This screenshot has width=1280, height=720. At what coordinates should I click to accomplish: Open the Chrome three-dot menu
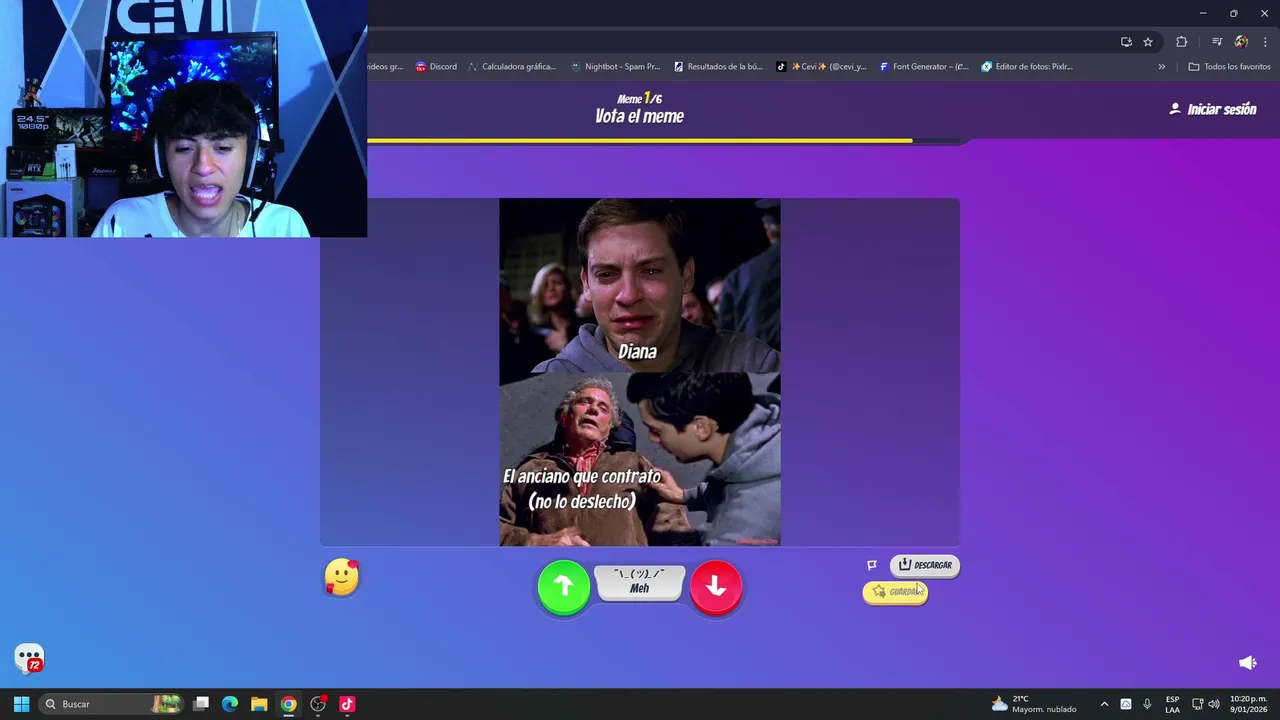1266,42
